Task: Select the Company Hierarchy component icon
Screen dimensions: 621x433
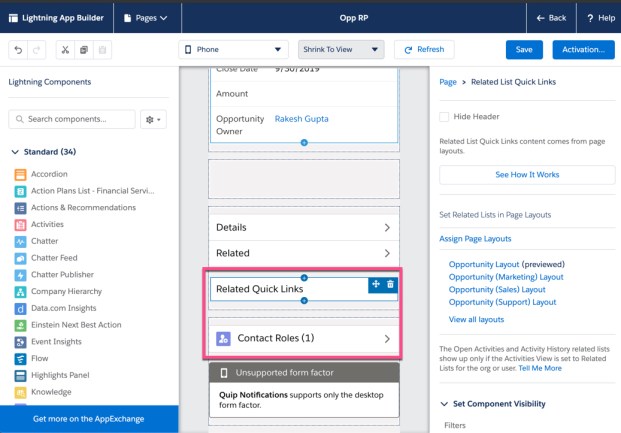Action: coord(20,292)
